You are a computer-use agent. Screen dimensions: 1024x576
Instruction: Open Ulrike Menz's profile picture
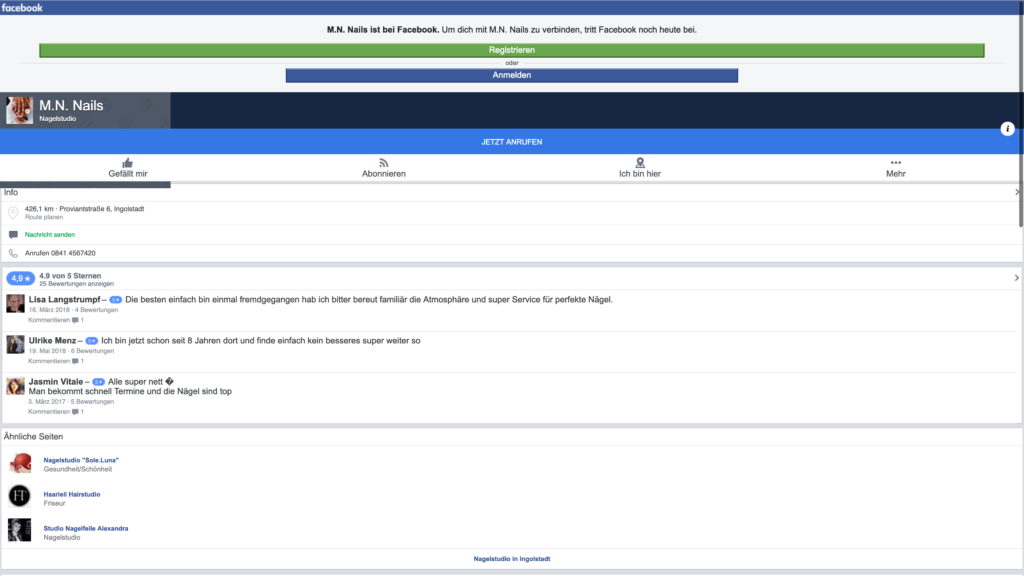click(x=16, y=344)
